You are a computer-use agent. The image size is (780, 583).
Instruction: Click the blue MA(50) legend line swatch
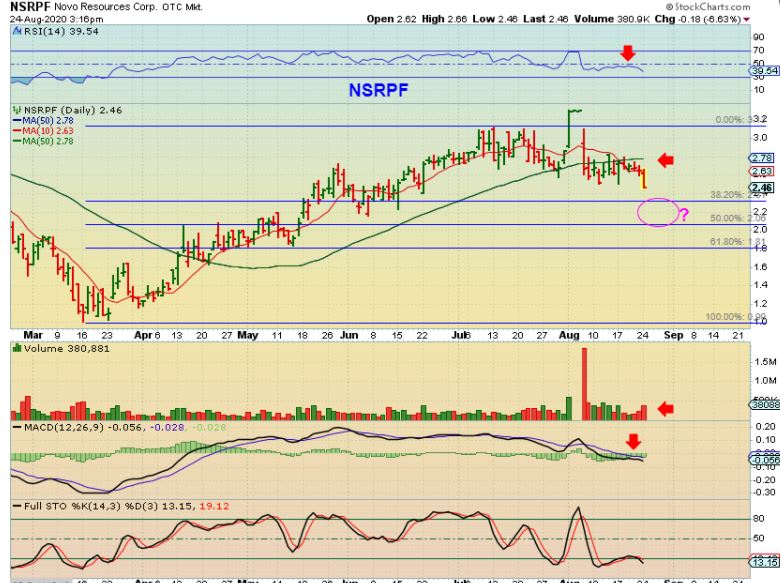pos(17,120)
